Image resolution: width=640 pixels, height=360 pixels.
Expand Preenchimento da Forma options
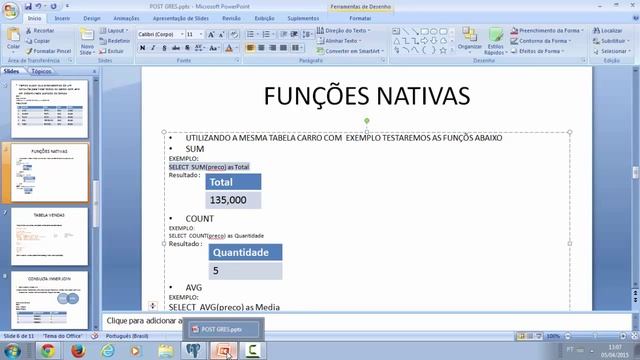tap(547, 31)
